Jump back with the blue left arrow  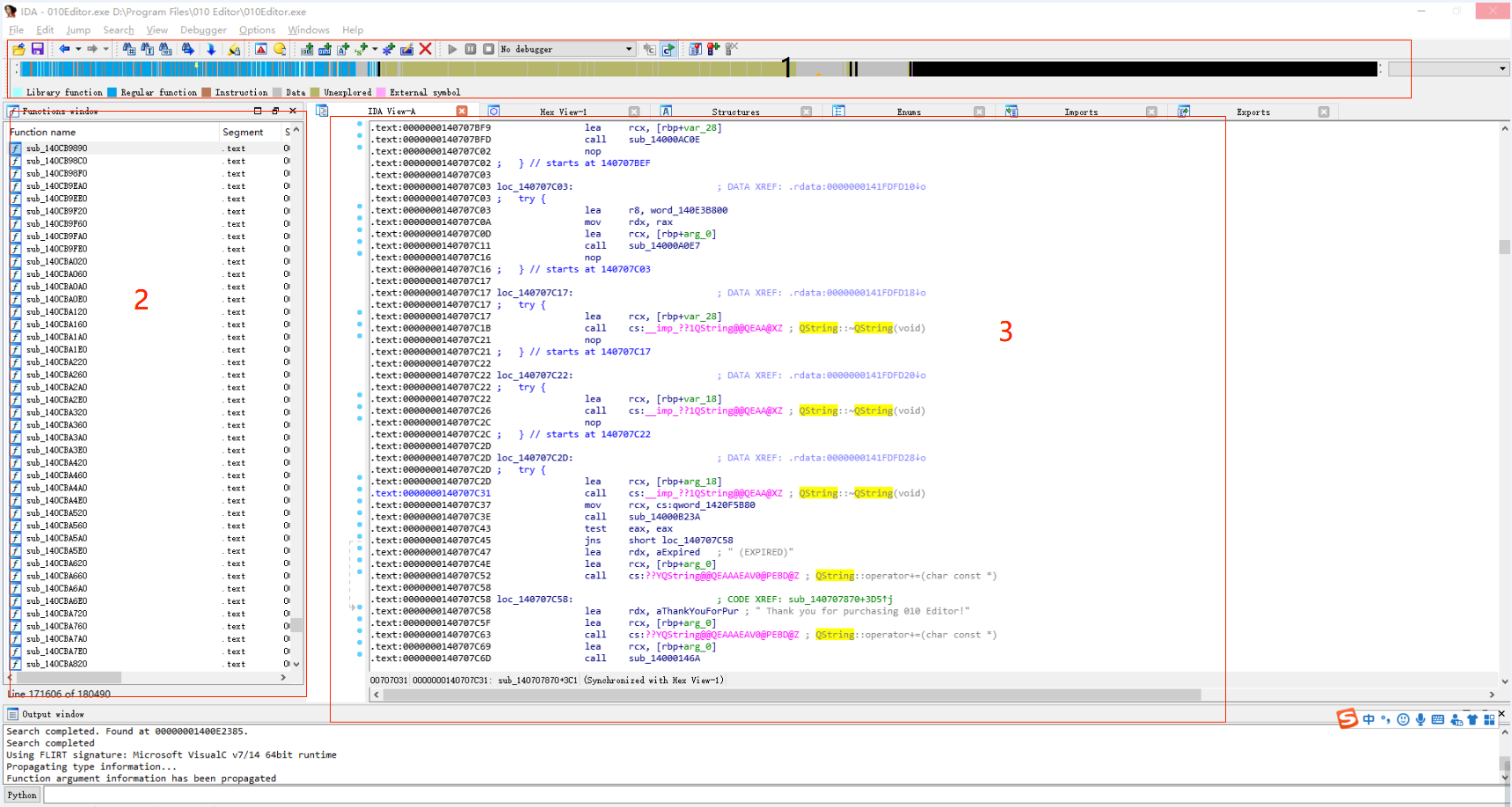(x=64, y=49)
